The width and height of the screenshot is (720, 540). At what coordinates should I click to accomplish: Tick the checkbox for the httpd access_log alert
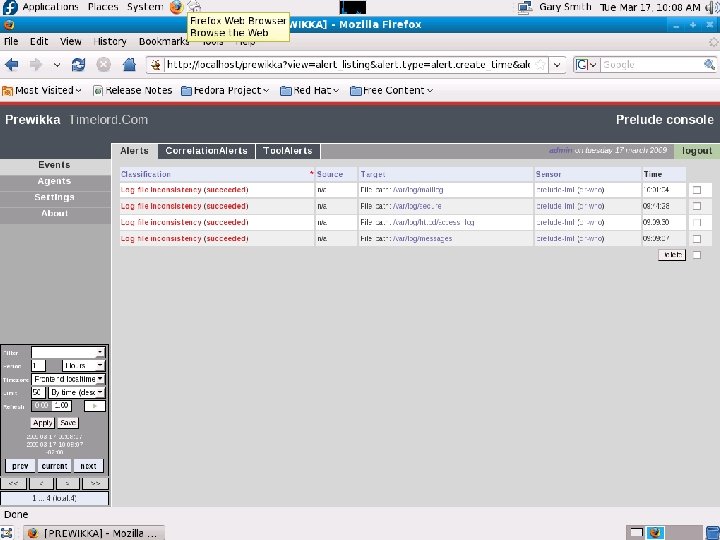697,222
